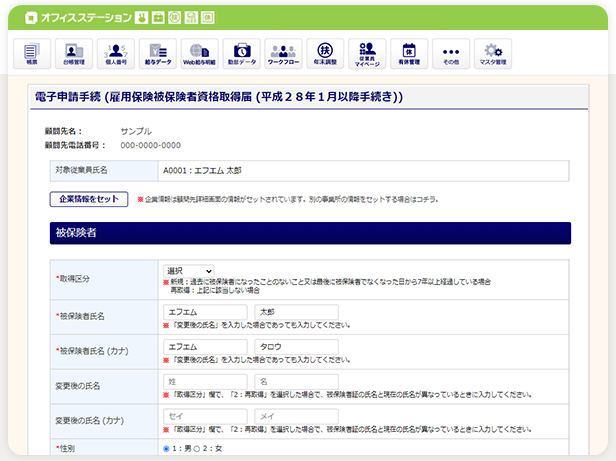Click phone number 000-0000-0000
Screen dimensions: 616x461
pyautogui.click(x=150, y=145)
